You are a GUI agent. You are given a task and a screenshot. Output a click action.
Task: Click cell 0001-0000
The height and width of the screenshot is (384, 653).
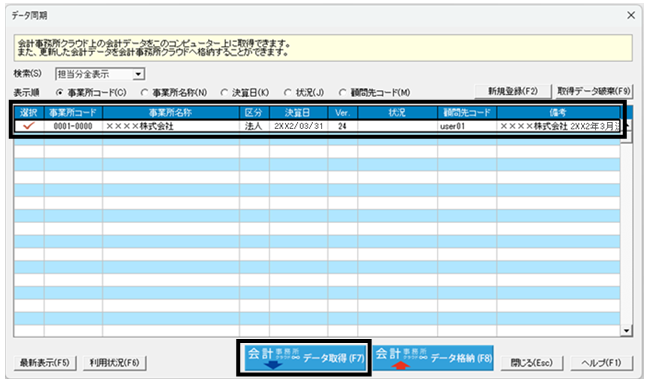pyautogui.click(x=73, y=126)
